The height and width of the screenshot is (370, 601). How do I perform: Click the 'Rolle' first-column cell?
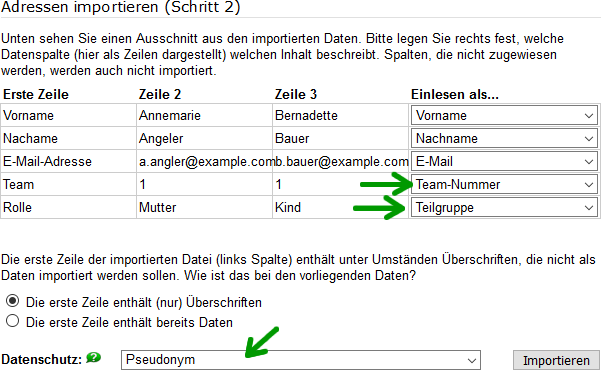(x=68, y=207)
